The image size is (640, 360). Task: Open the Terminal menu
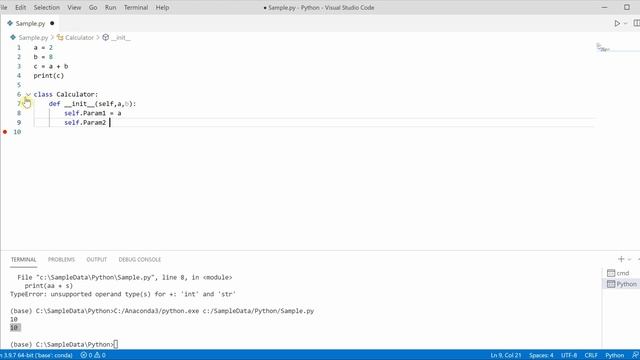pos(136,7)
